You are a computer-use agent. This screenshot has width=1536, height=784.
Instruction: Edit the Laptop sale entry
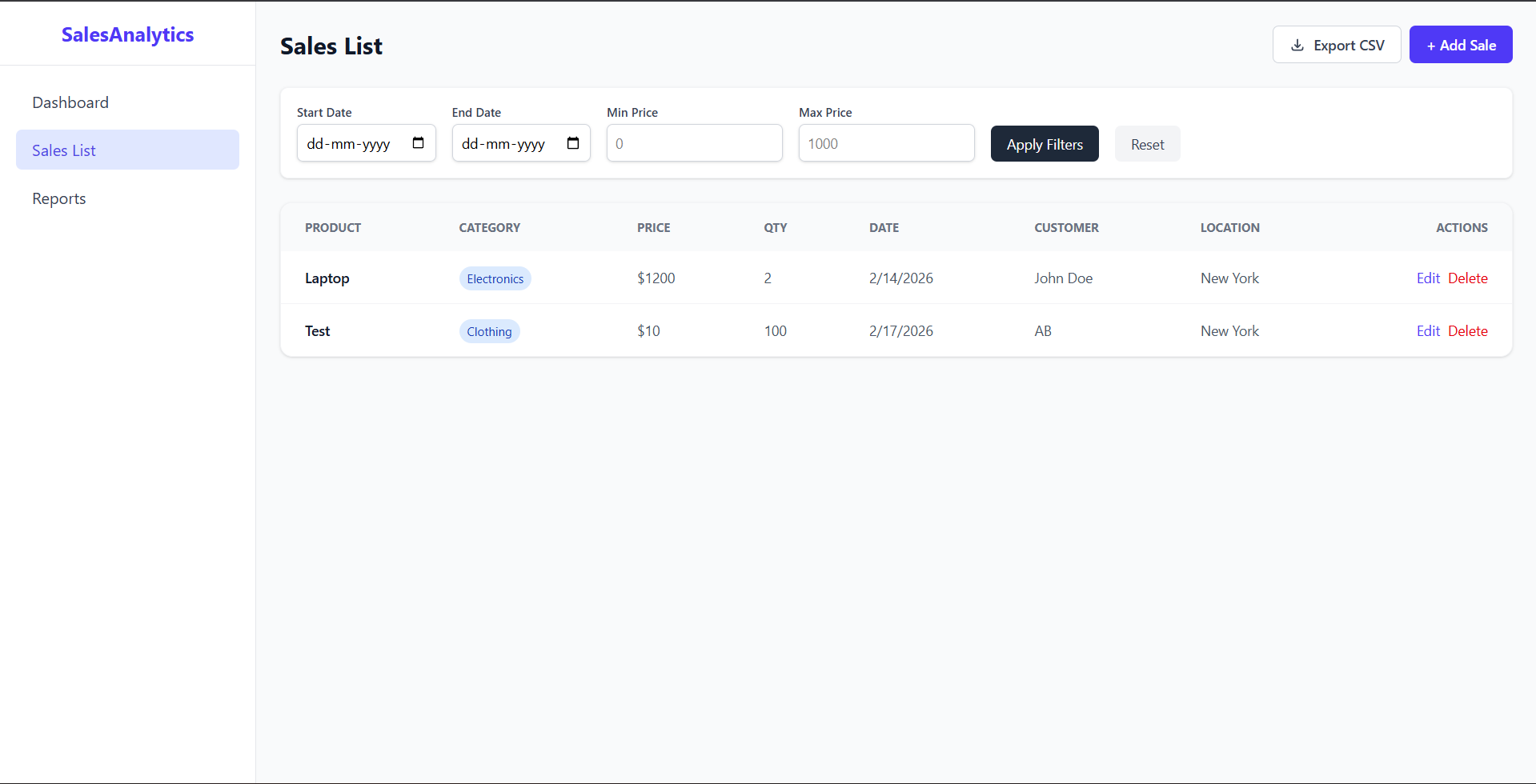[x=1429, y=278]
